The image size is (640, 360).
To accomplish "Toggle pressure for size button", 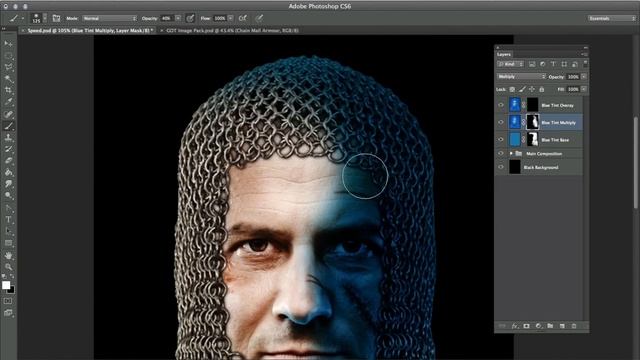I will 259,18.
